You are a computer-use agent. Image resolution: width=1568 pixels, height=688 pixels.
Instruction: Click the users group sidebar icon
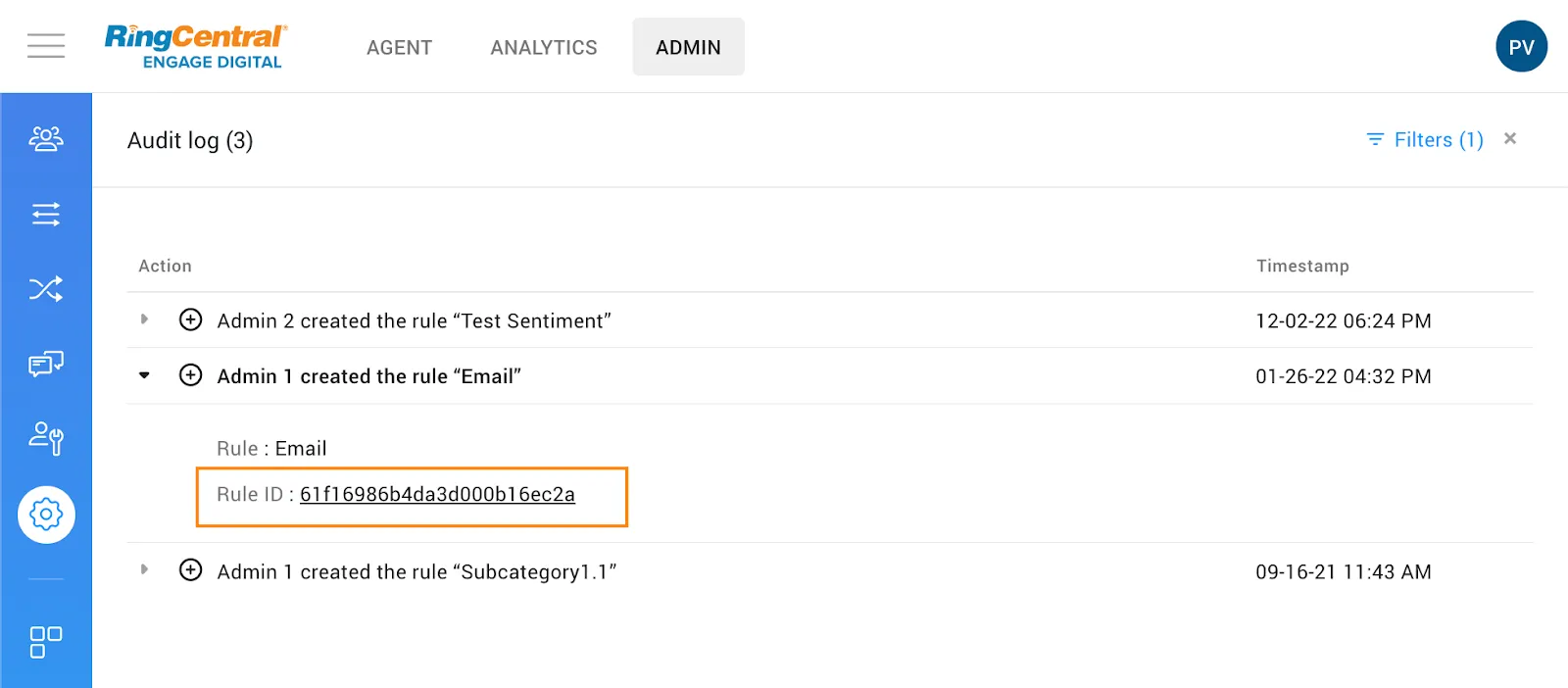click(x=46, y=139)
